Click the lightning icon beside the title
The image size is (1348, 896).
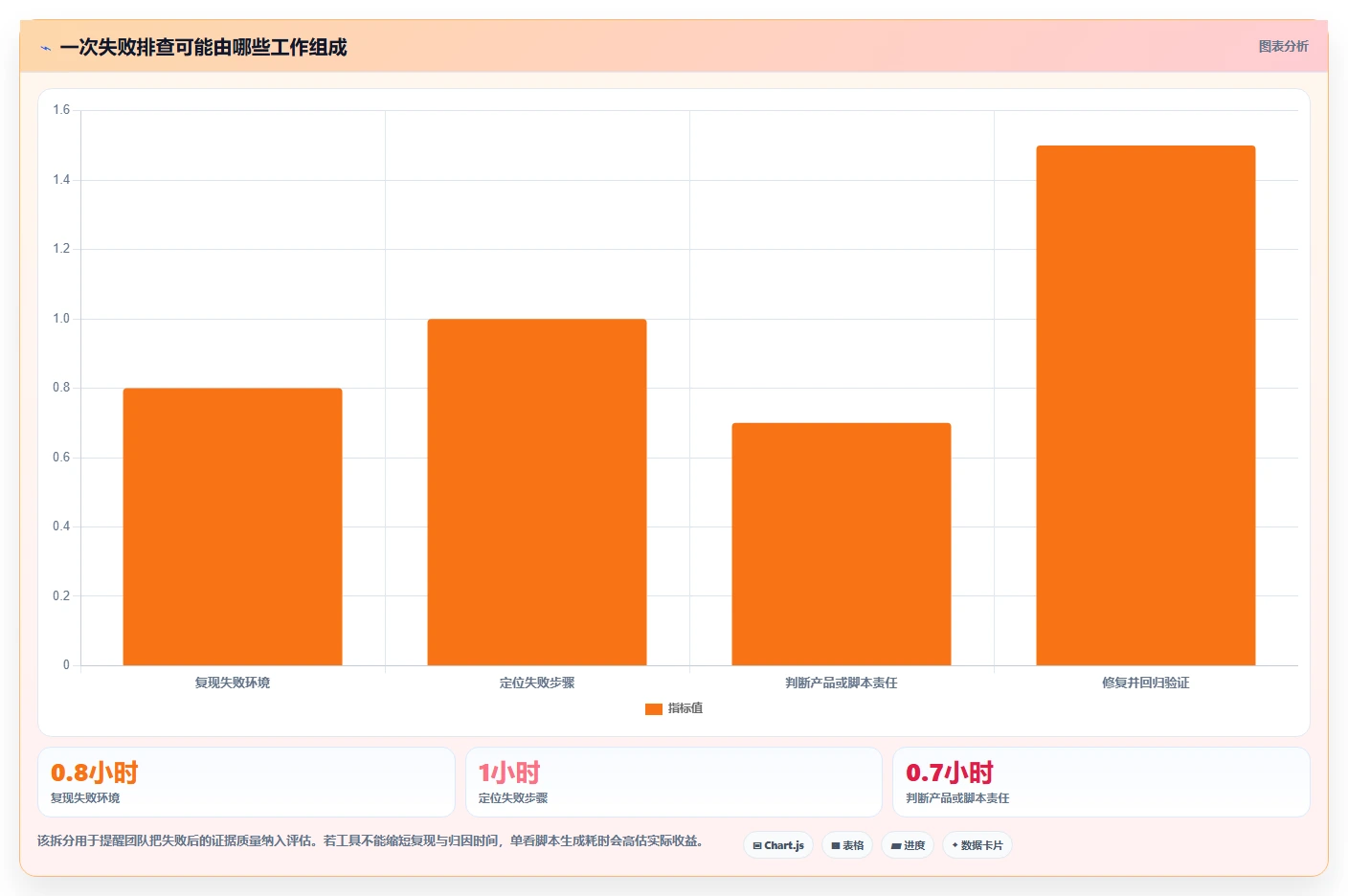coord(45,48)
